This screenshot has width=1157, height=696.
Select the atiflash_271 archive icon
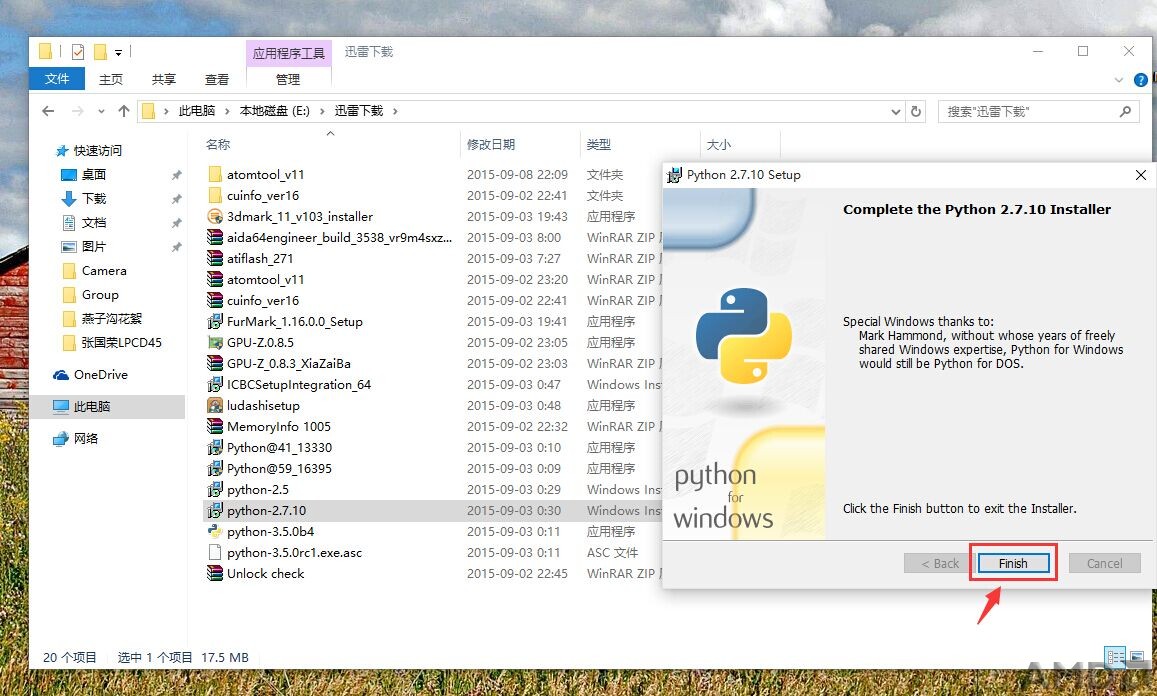215,258
